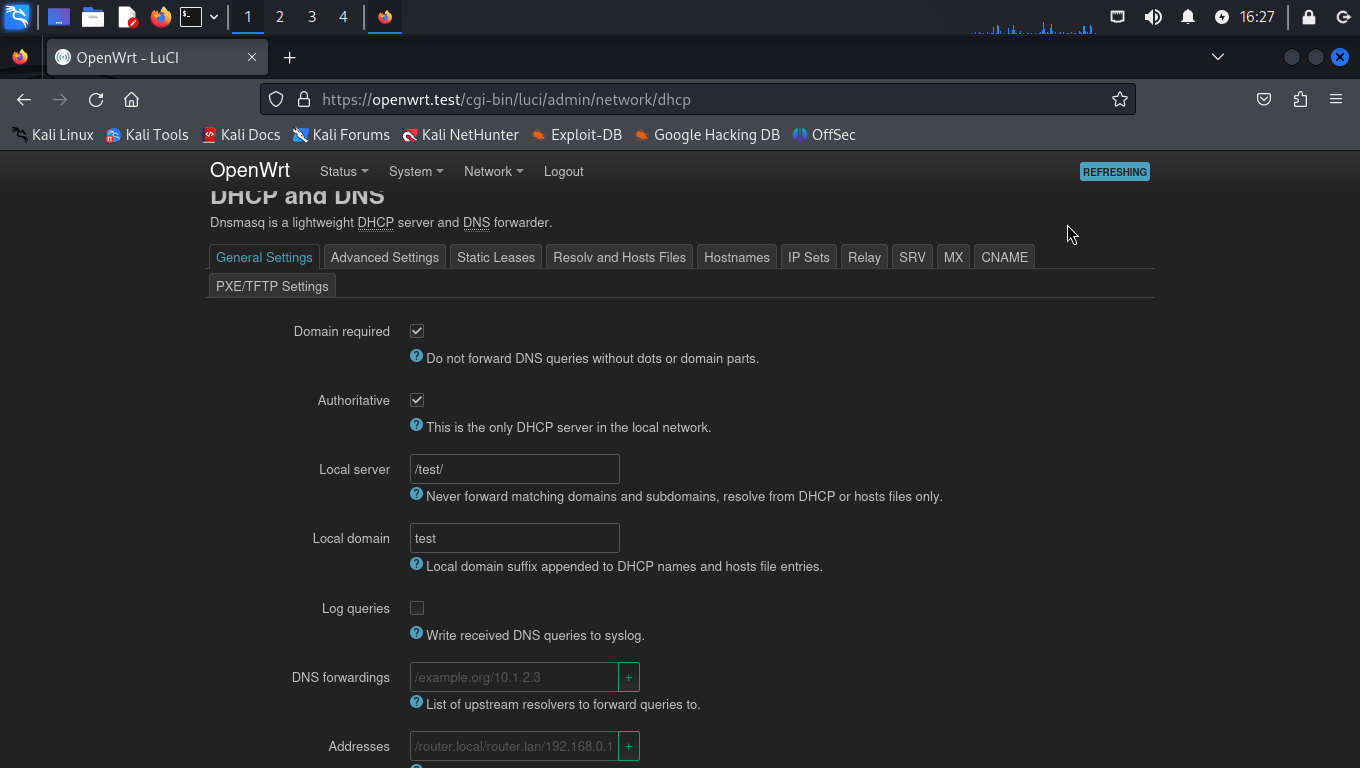
Task: Switch to the Static Leases tab
Action: (496, 257)
